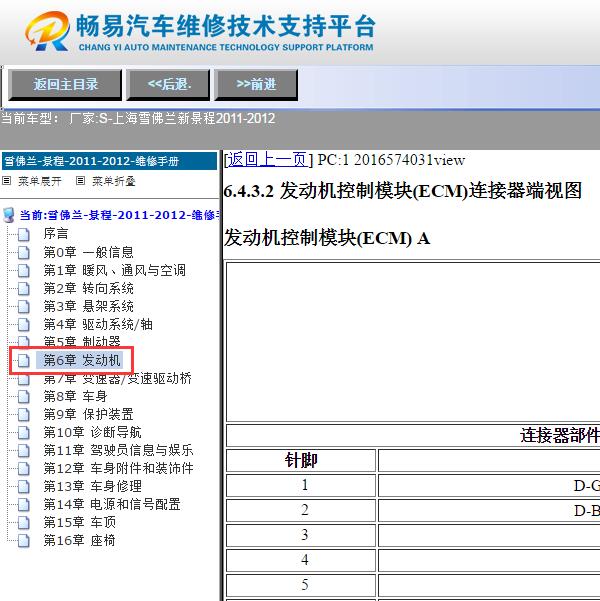Click the 发动机控制模块(ECM) A subheading

click(327, 238)
